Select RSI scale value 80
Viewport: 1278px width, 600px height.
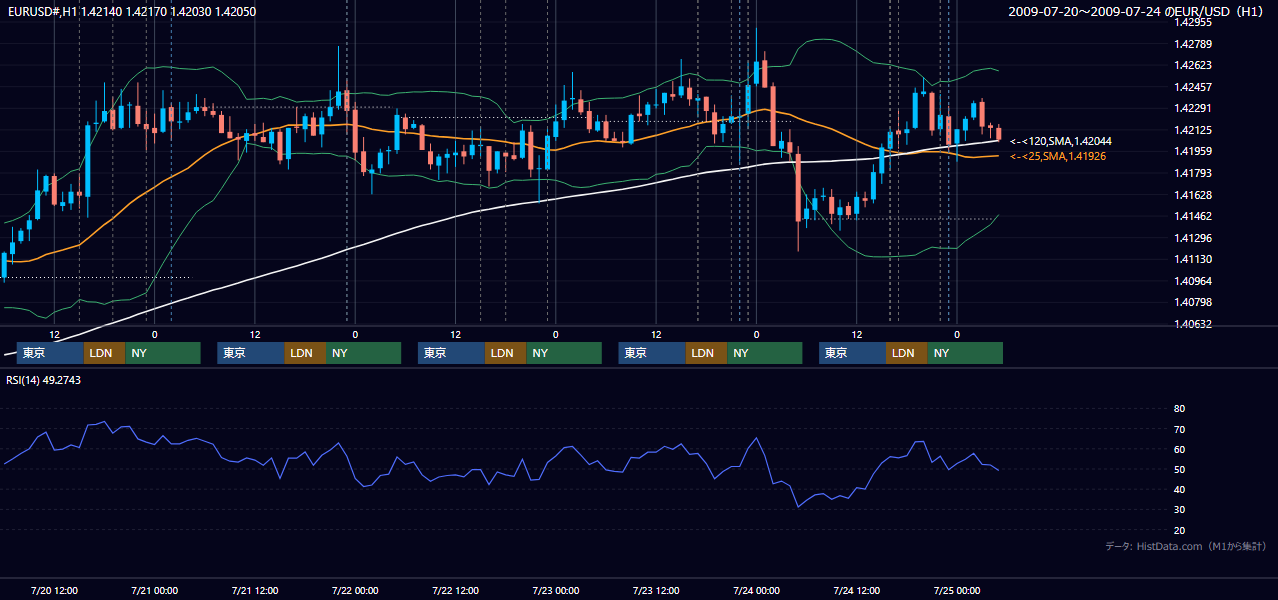tap(1179, 409)
